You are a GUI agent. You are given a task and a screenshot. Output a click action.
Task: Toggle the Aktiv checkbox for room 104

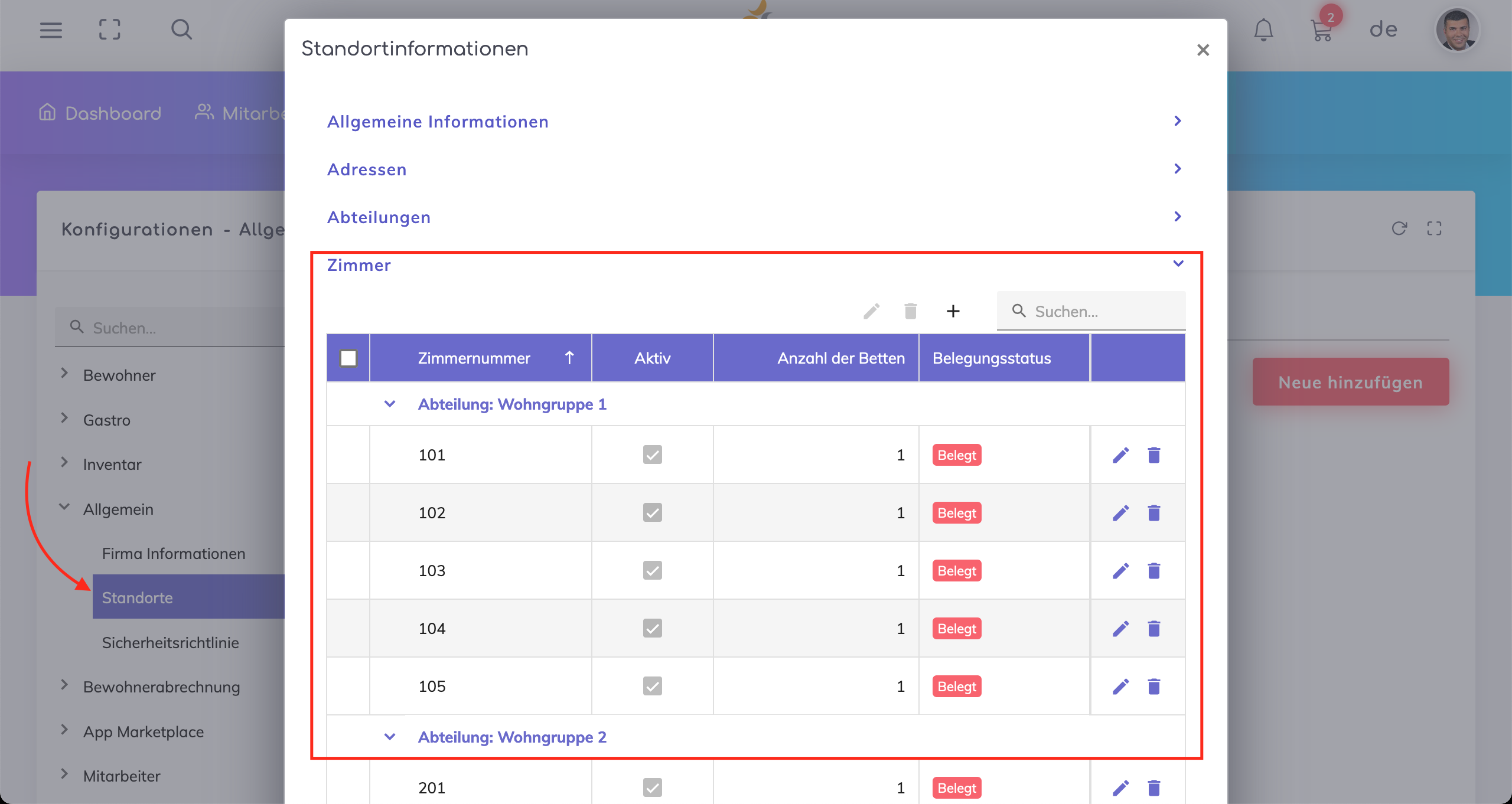[x=652, y=629]
